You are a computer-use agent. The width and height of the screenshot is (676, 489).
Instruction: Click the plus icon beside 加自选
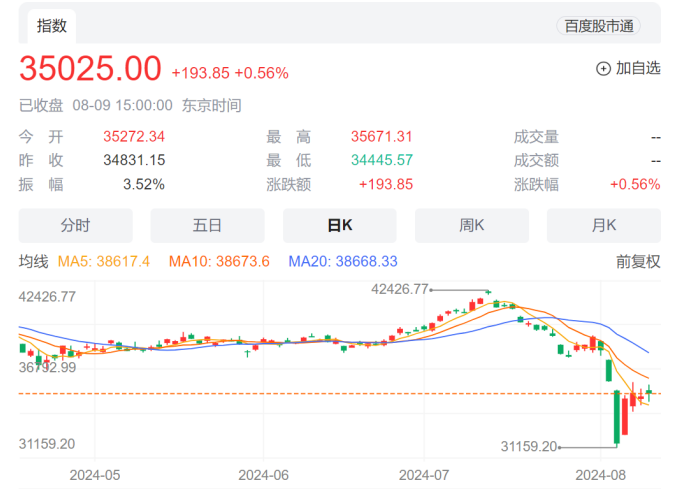pyautogui.click(x=603, y=68)
